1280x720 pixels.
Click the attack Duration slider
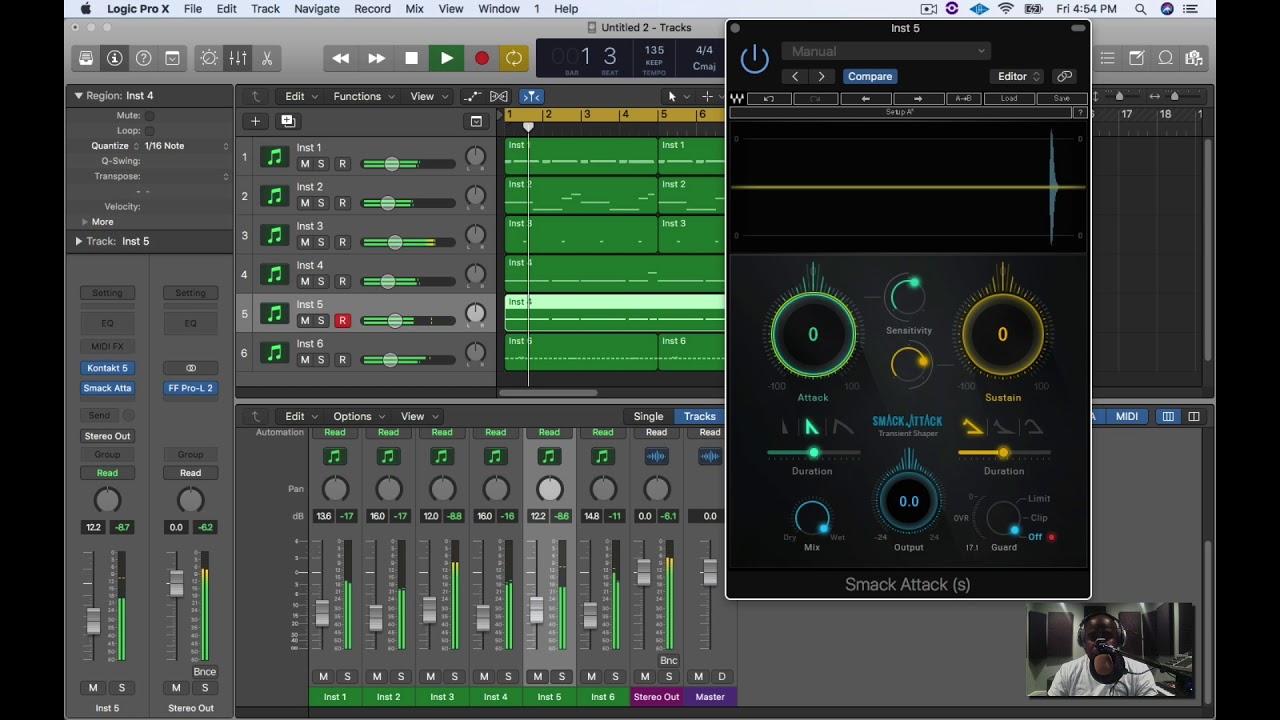pos(812,453)
